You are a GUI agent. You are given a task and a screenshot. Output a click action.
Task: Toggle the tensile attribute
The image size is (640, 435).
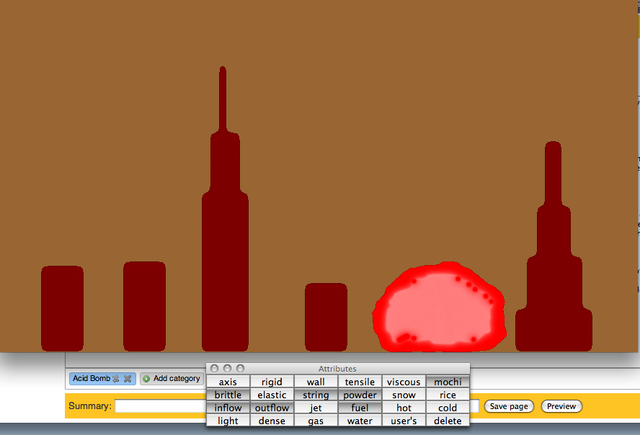360,382
